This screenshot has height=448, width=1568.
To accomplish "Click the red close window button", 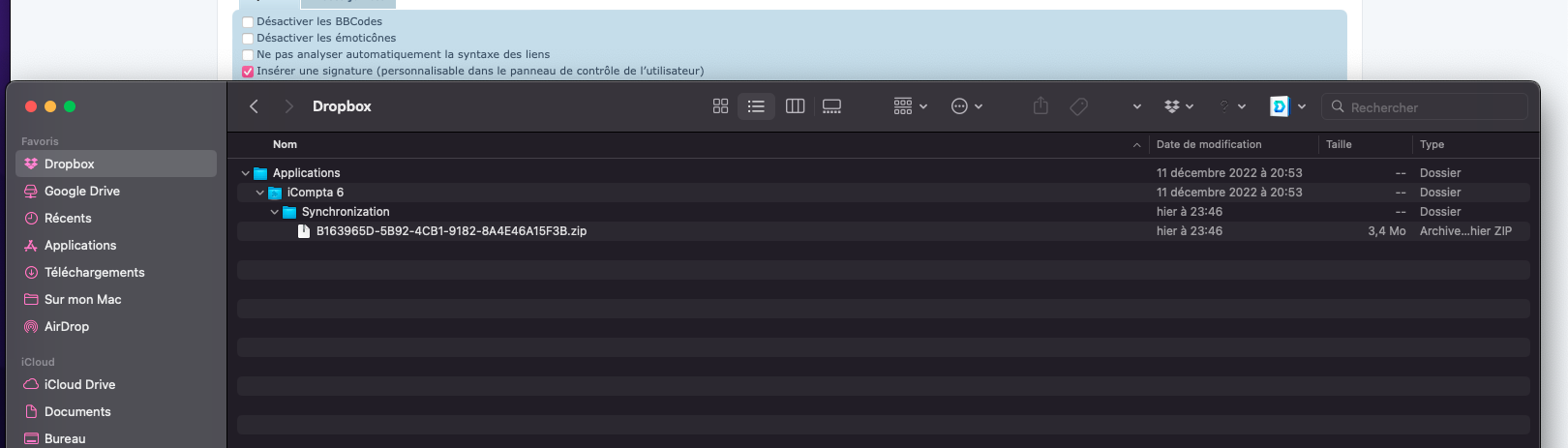I will [31, 106].
